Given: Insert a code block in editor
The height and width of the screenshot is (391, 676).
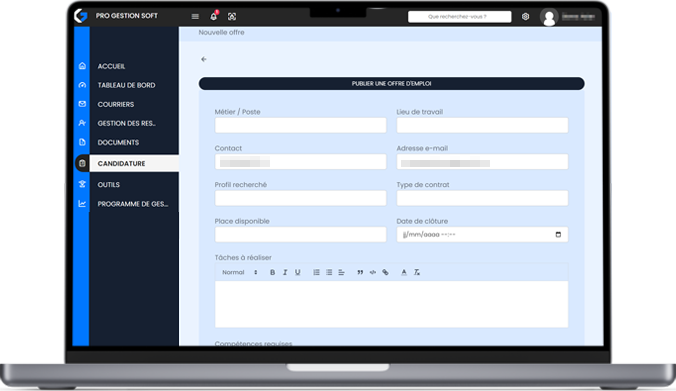Looking at the screenshot, I should coord(373,272).
